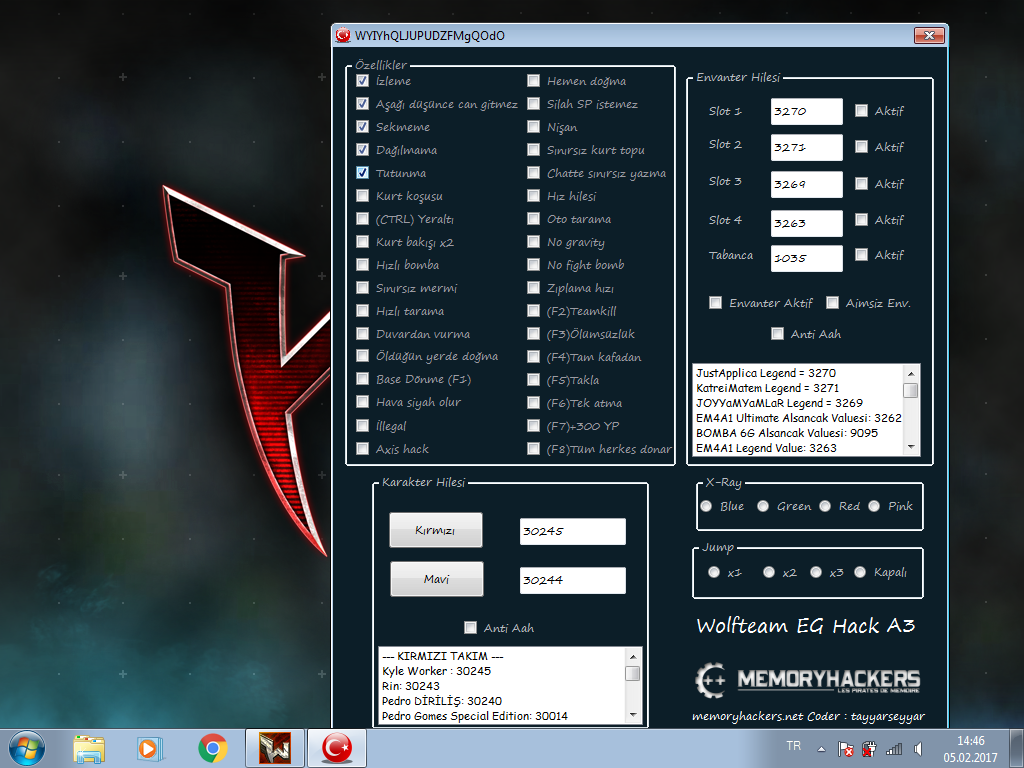Uncheck the Tutunma checkbox
1024x768 pixels.
tap(362, 173)
